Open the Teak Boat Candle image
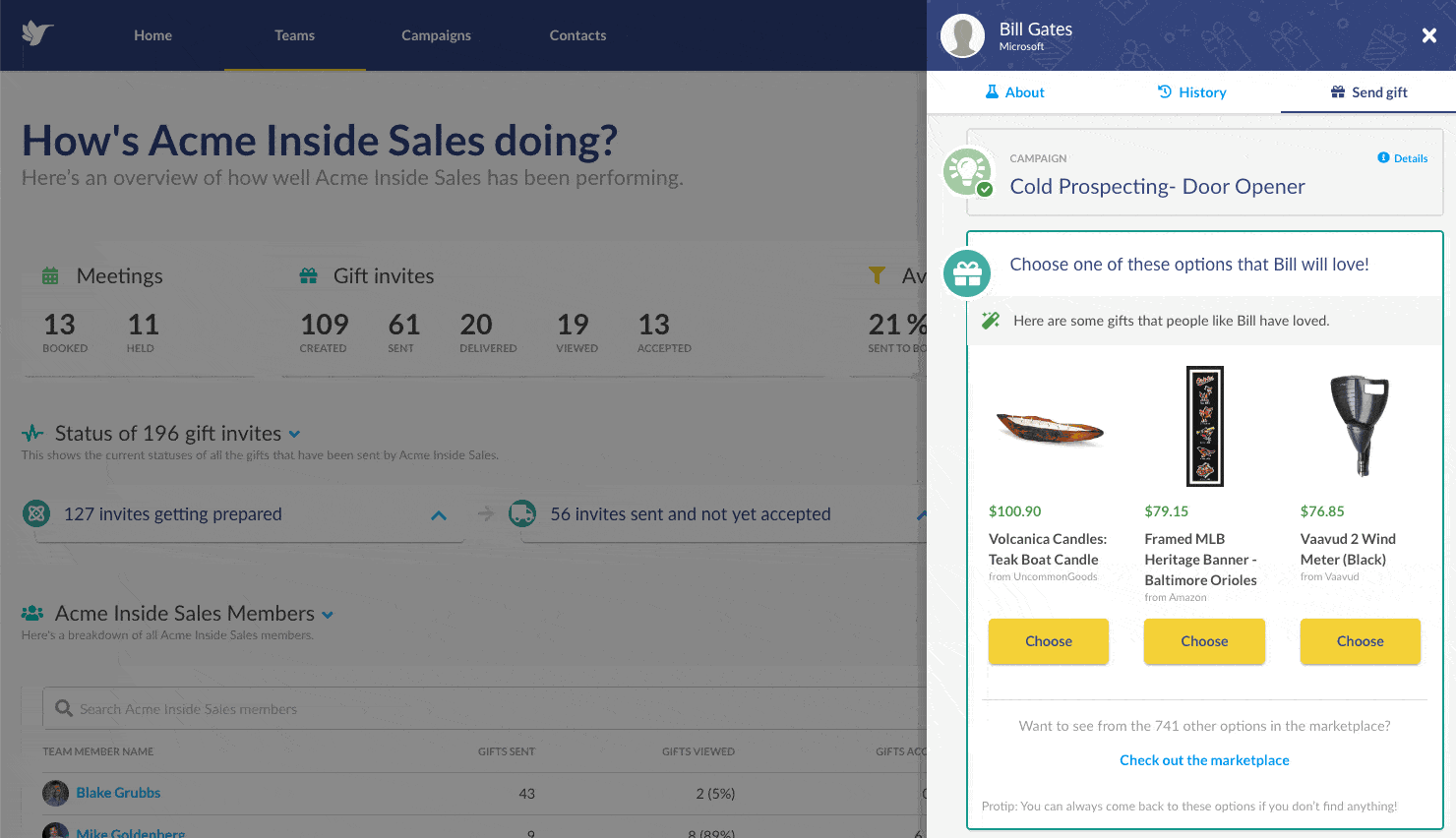This screenshot has width=1456, height=838. pyautogui.click(x=1049, y=429)
